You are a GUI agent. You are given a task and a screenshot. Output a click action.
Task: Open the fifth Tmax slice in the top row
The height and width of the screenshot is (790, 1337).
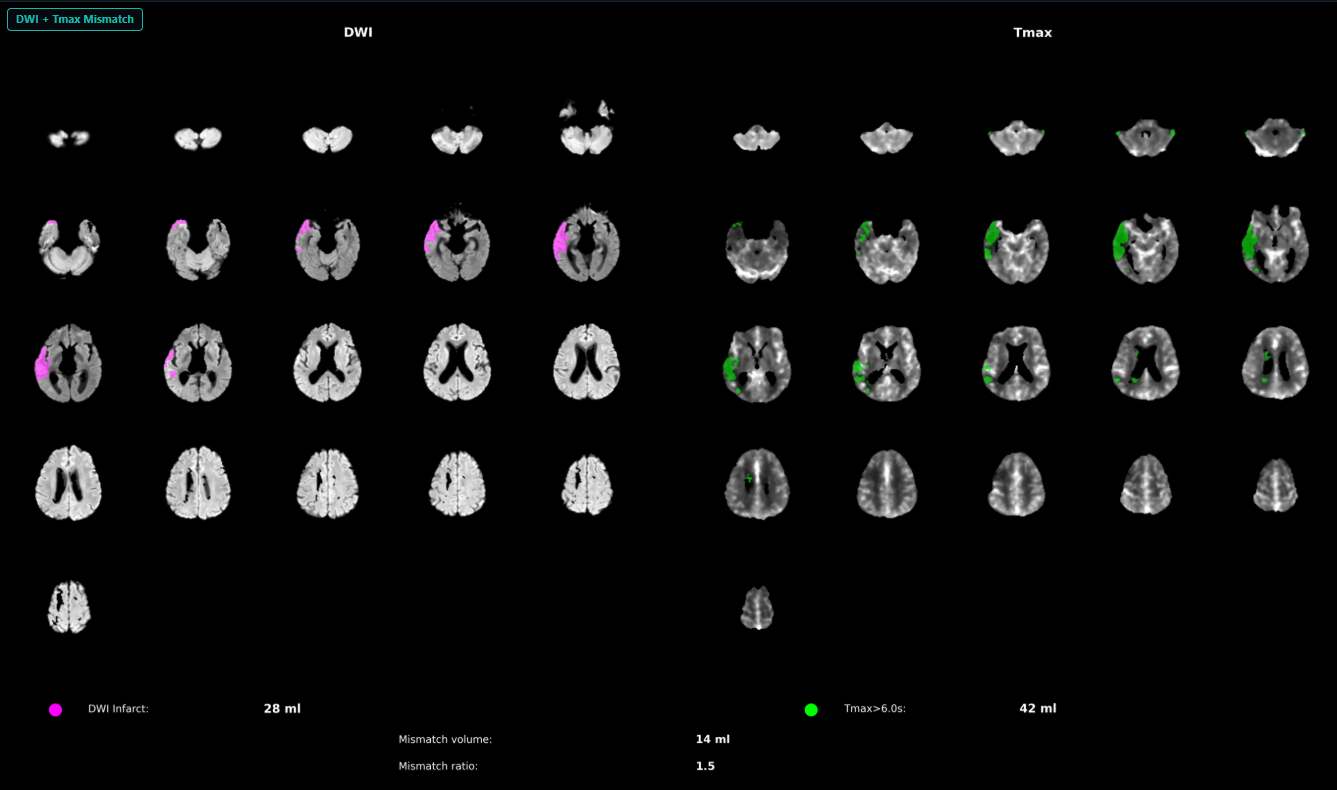(x=1275, y=138)
